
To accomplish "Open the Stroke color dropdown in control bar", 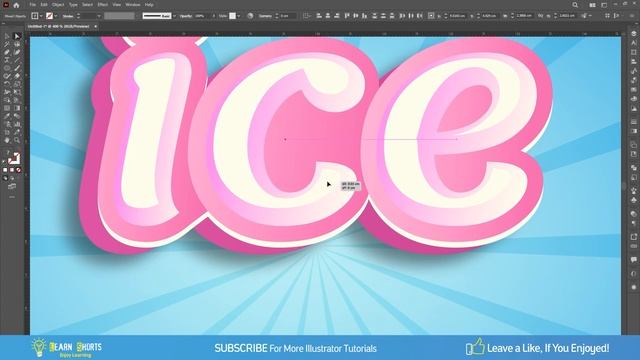I will coord(56,16).
